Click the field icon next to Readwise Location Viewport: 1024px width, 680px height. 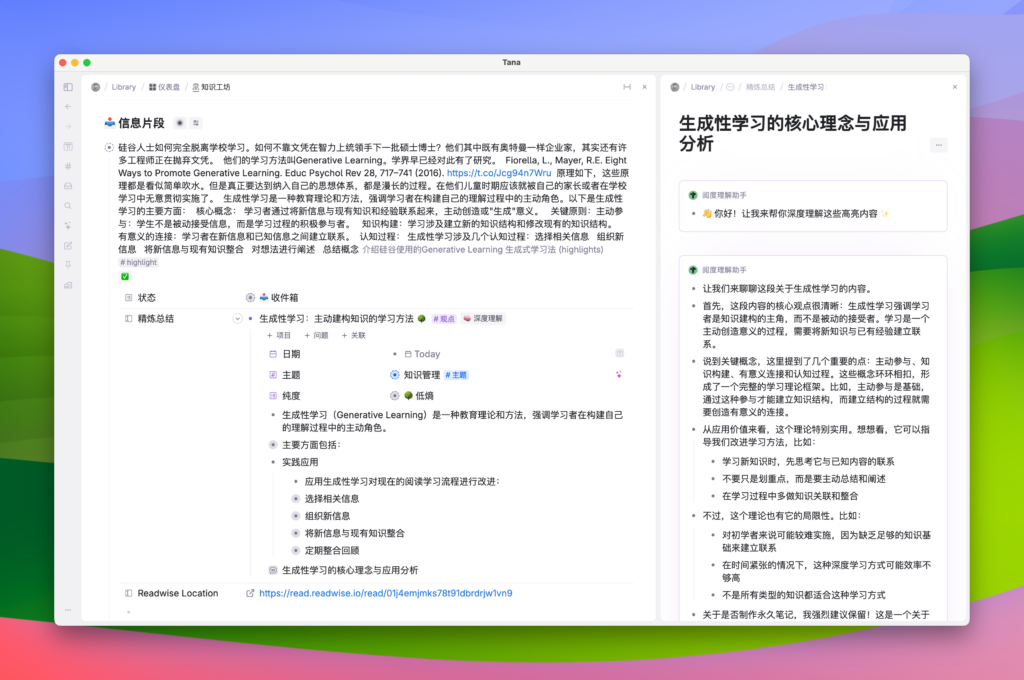129,593
